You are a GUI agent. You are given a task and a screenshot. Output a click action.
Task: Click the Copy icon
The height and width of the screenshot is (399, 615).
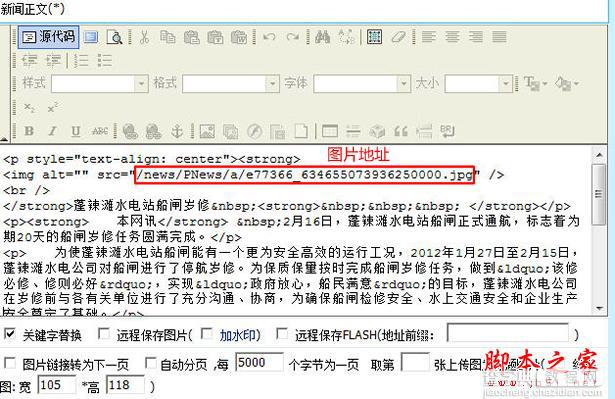click(x=167, y=37)
